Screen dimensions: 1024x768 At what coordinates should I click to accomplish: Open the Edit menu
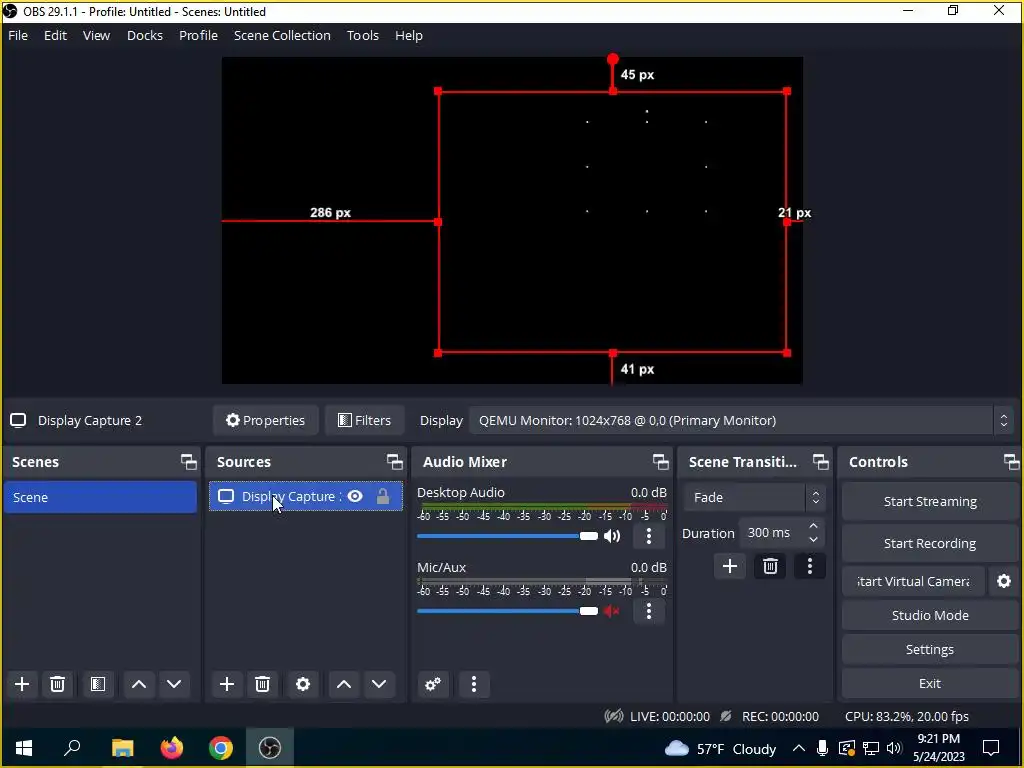(x=56, y=35)
